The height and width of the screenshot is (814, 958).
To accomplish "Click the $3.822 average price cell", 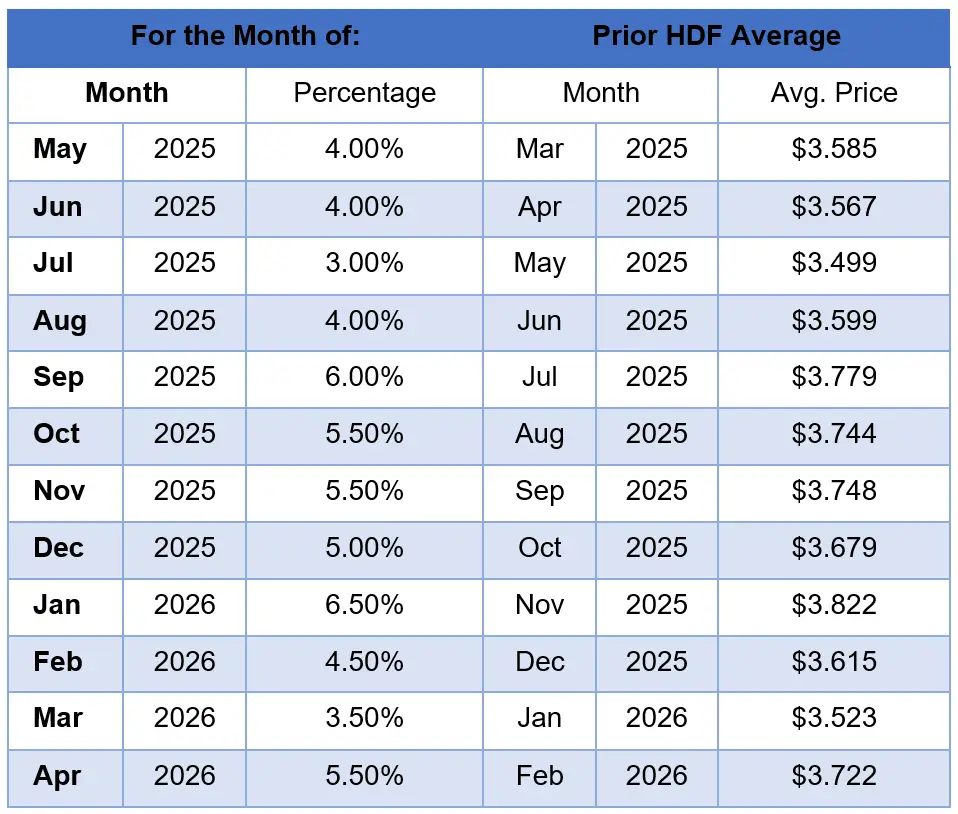I will 834,605.
